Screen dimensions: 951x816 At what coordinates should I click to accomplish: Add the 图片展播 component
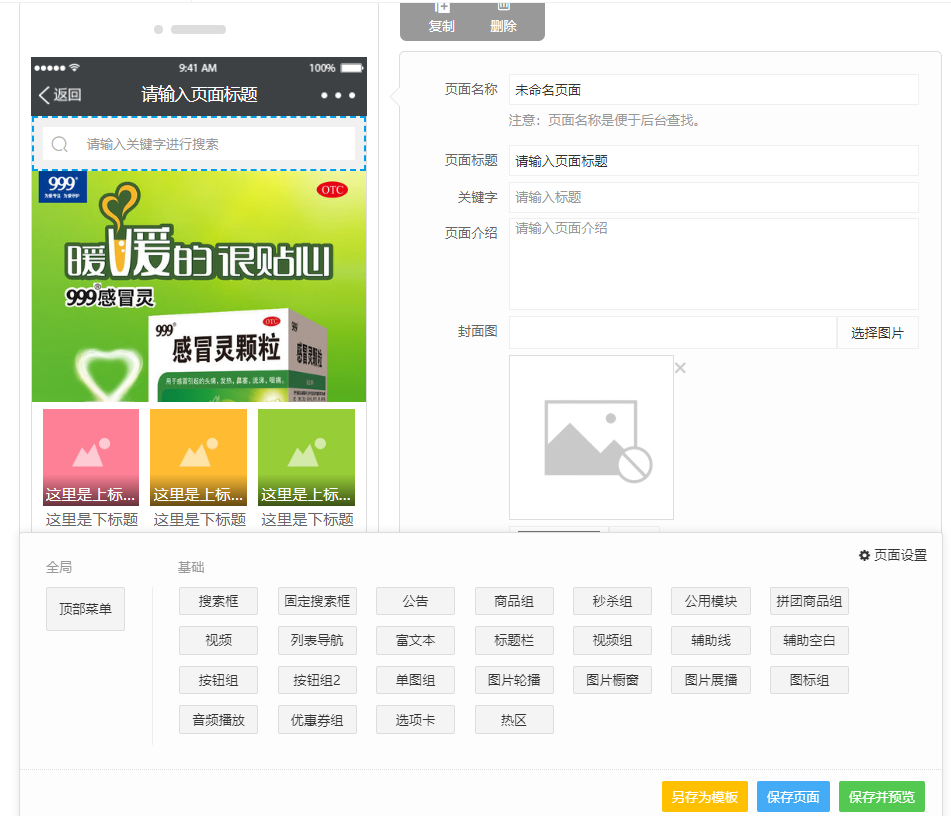coord(711,680)
